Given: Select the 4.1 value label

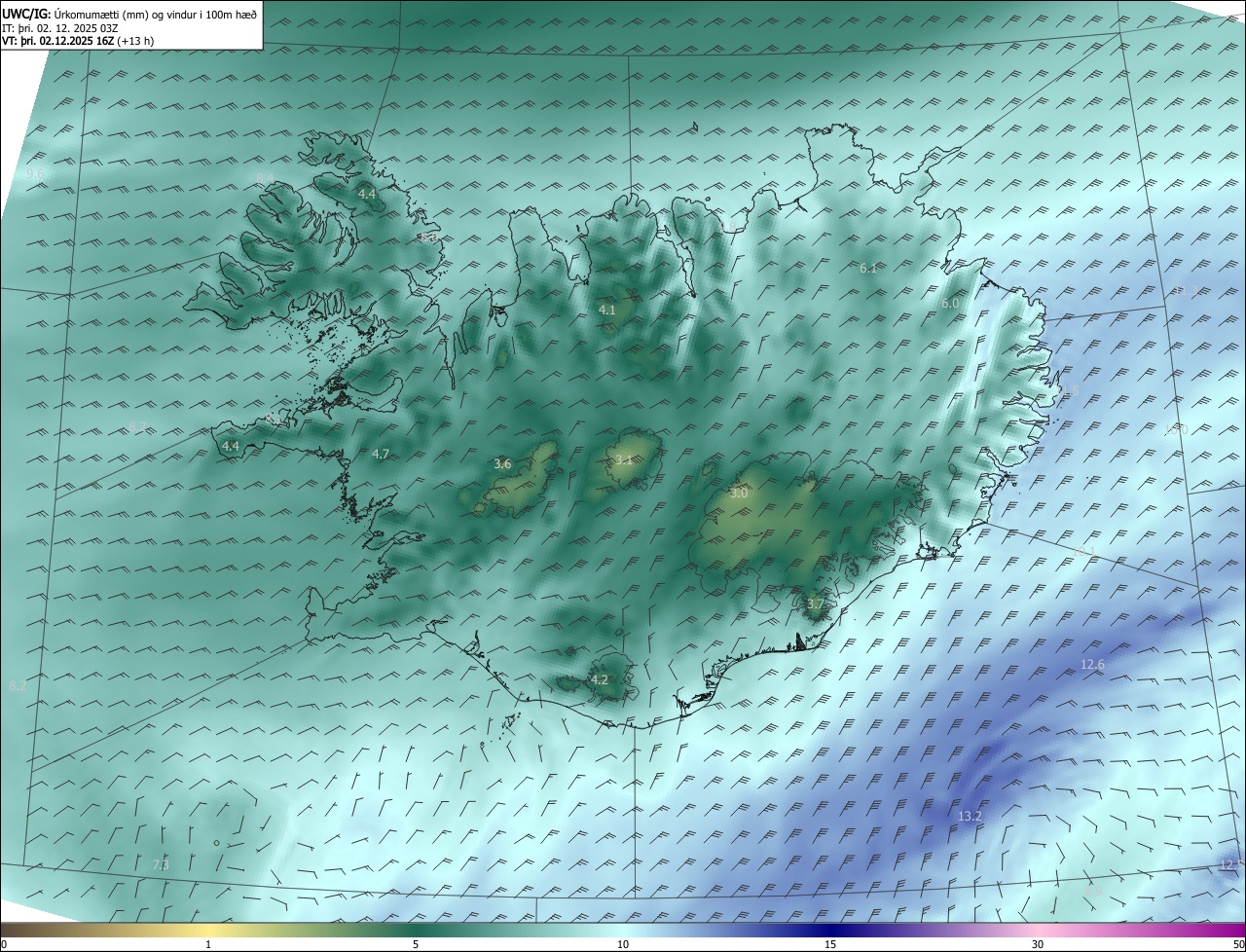Looking at the screenshot, I should tap(606, 310).
